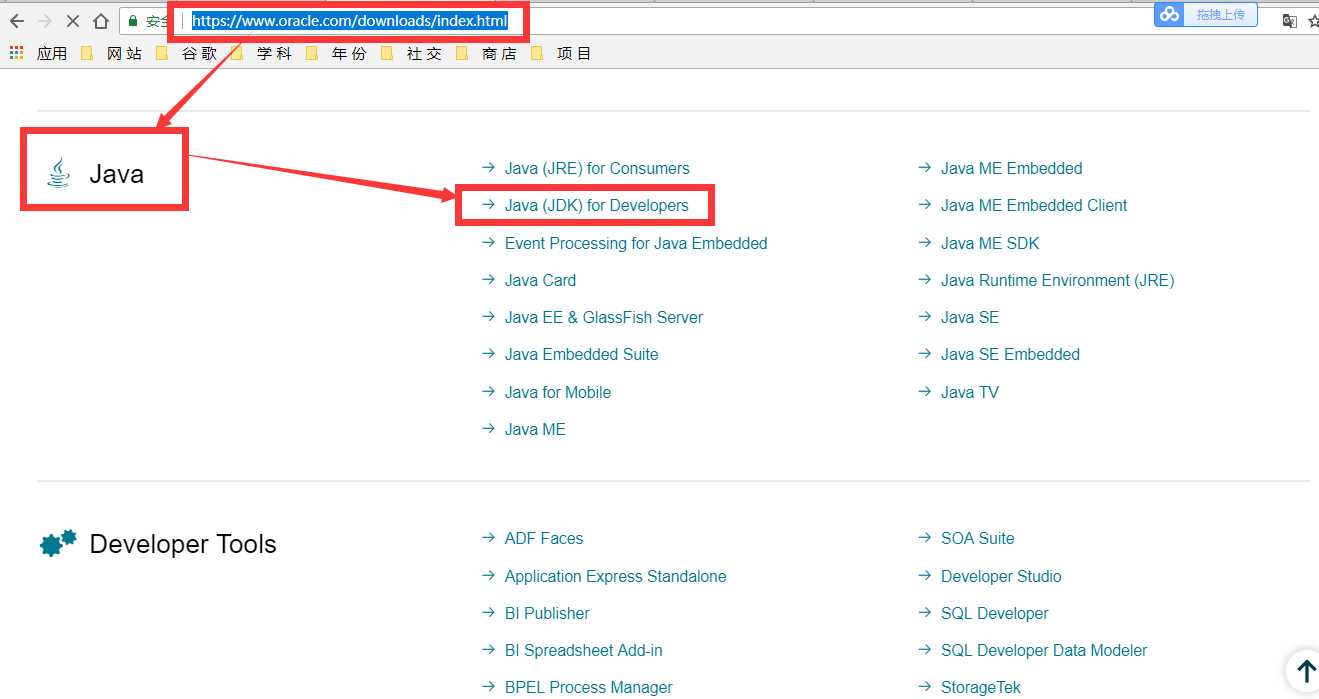Image resolution: width=1319 pixels, height=699 pixels.
Task: Open the StorageTek link
Action: [x=981, y=687]
